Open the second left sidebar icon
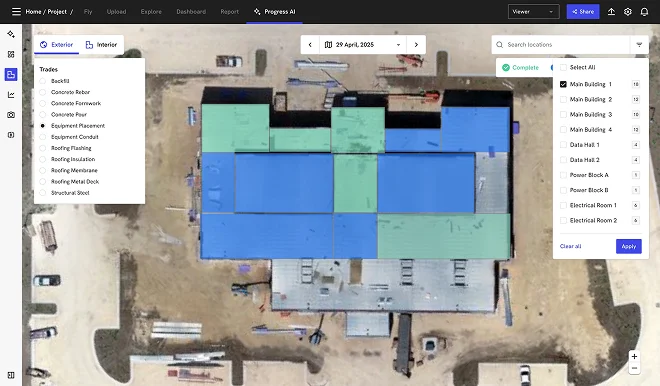The height and width of the screenshot is (386, 660). tap(11, 54)
